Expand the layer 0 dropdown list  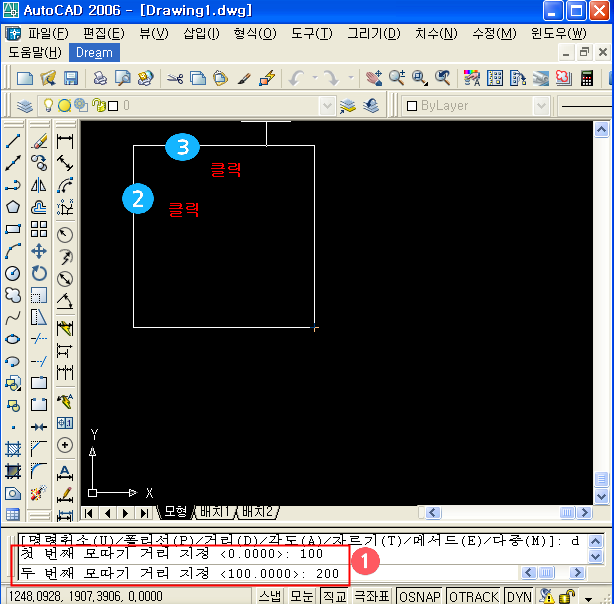[x=327, y=106]
